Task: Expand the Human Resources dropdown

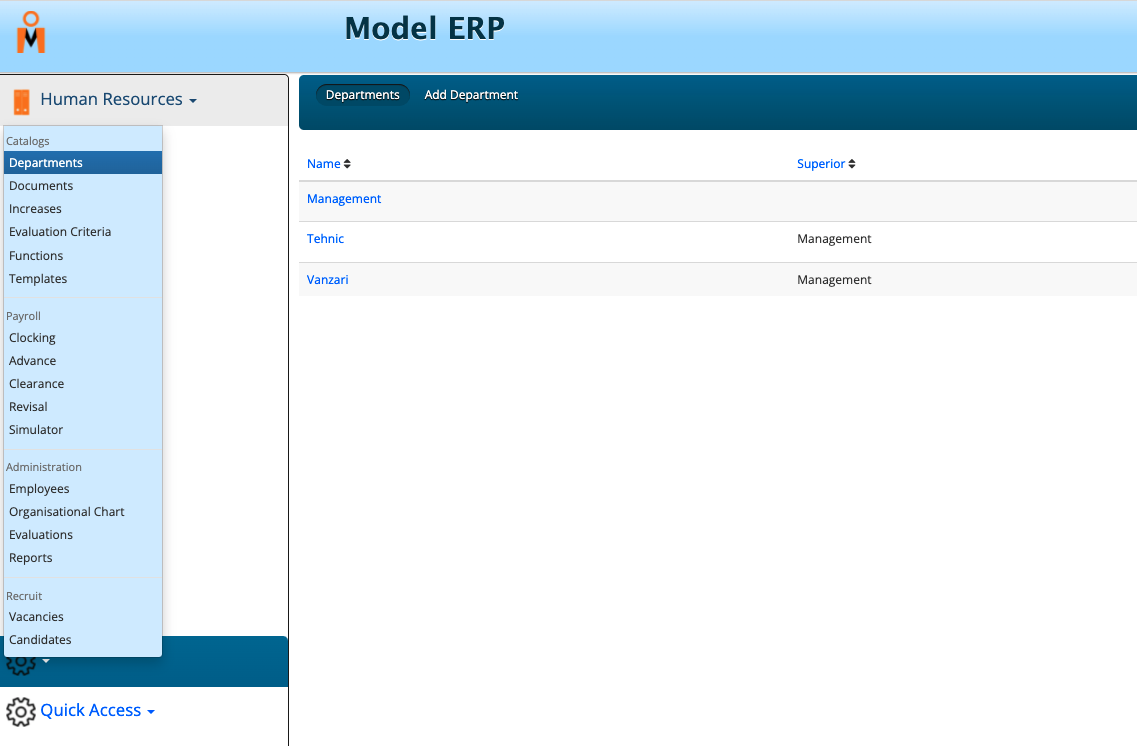Action: [x=118, y=100]
